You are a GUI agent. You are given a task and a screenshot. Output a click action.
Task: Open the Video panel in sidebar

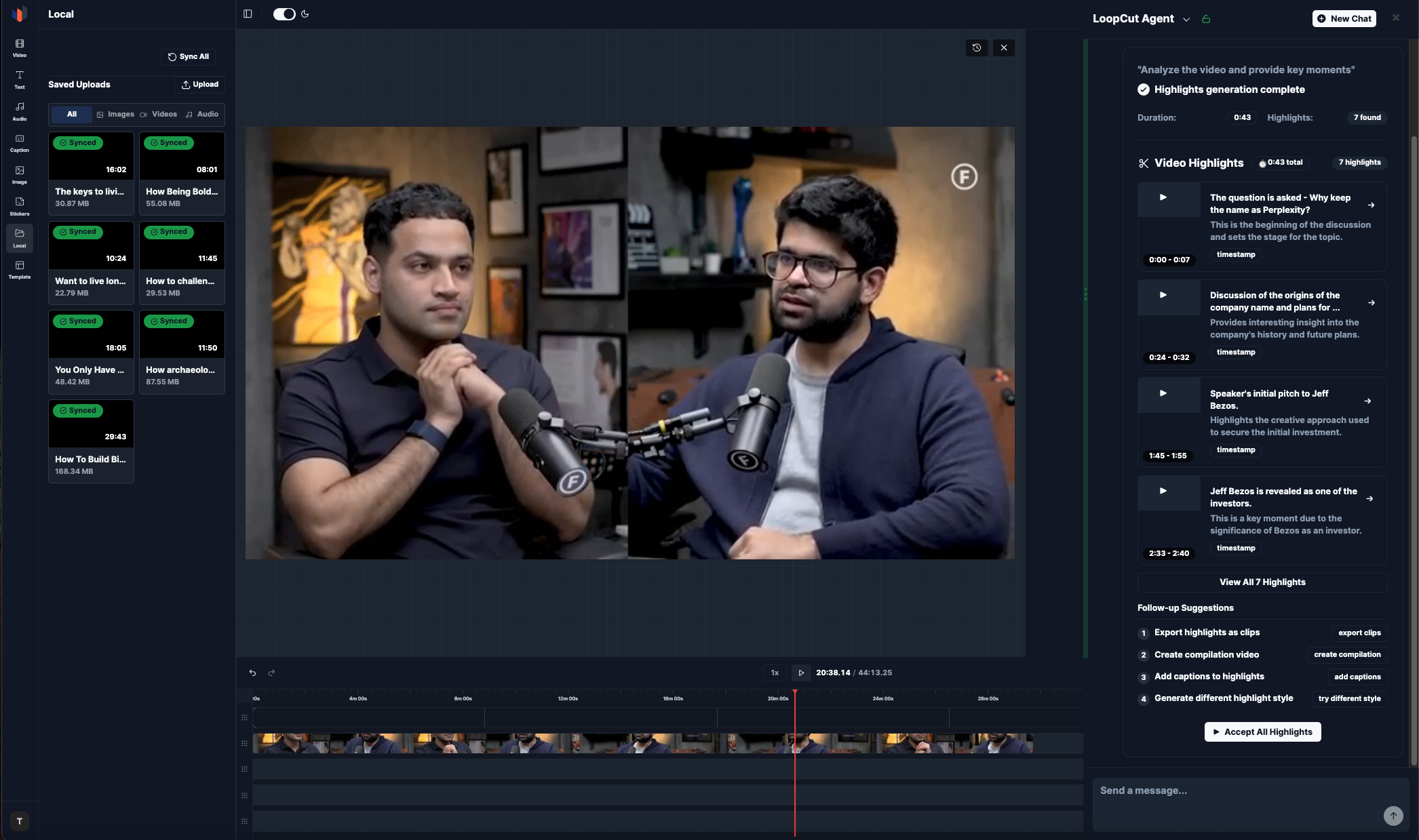pyautogui.click(x=20, y=47)
